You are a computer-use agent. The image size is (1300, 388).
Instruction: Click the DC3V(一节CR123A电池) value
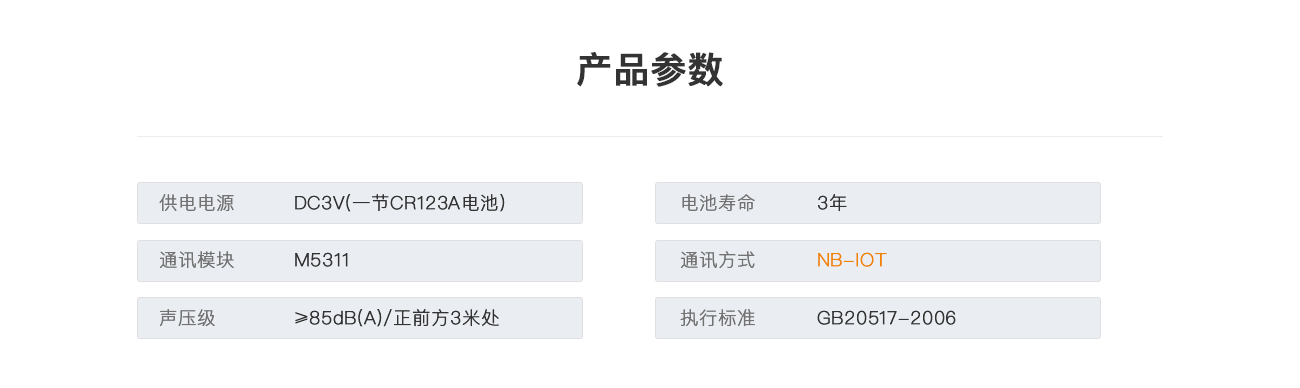[399, 203]
